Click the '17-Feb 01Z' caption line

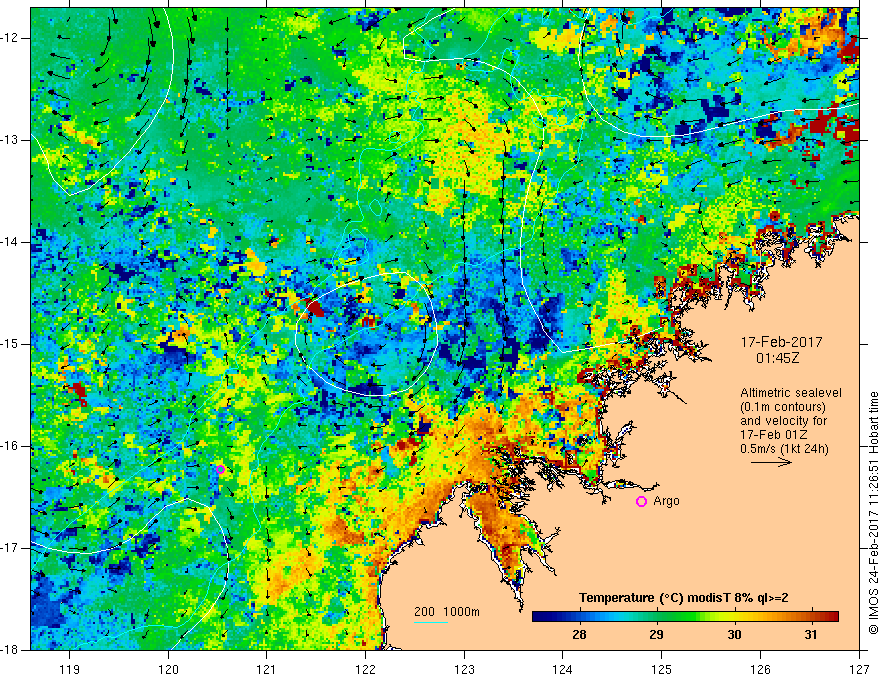pos(776,435)
